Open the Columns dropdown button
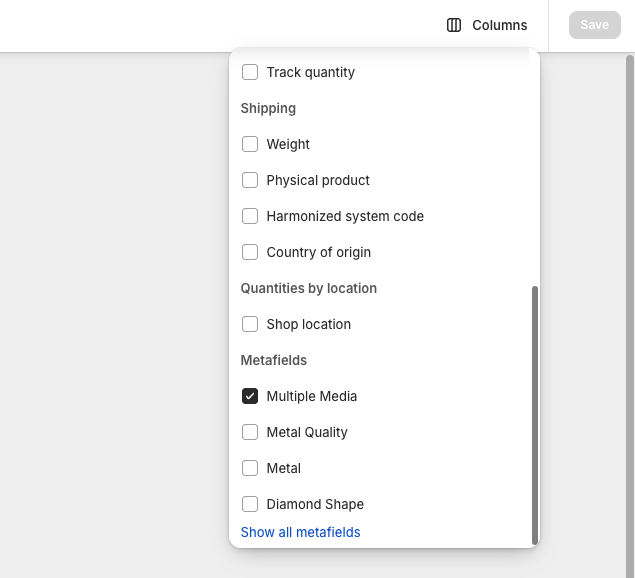This screenshot has height=578, width=635. click(487, 25)
